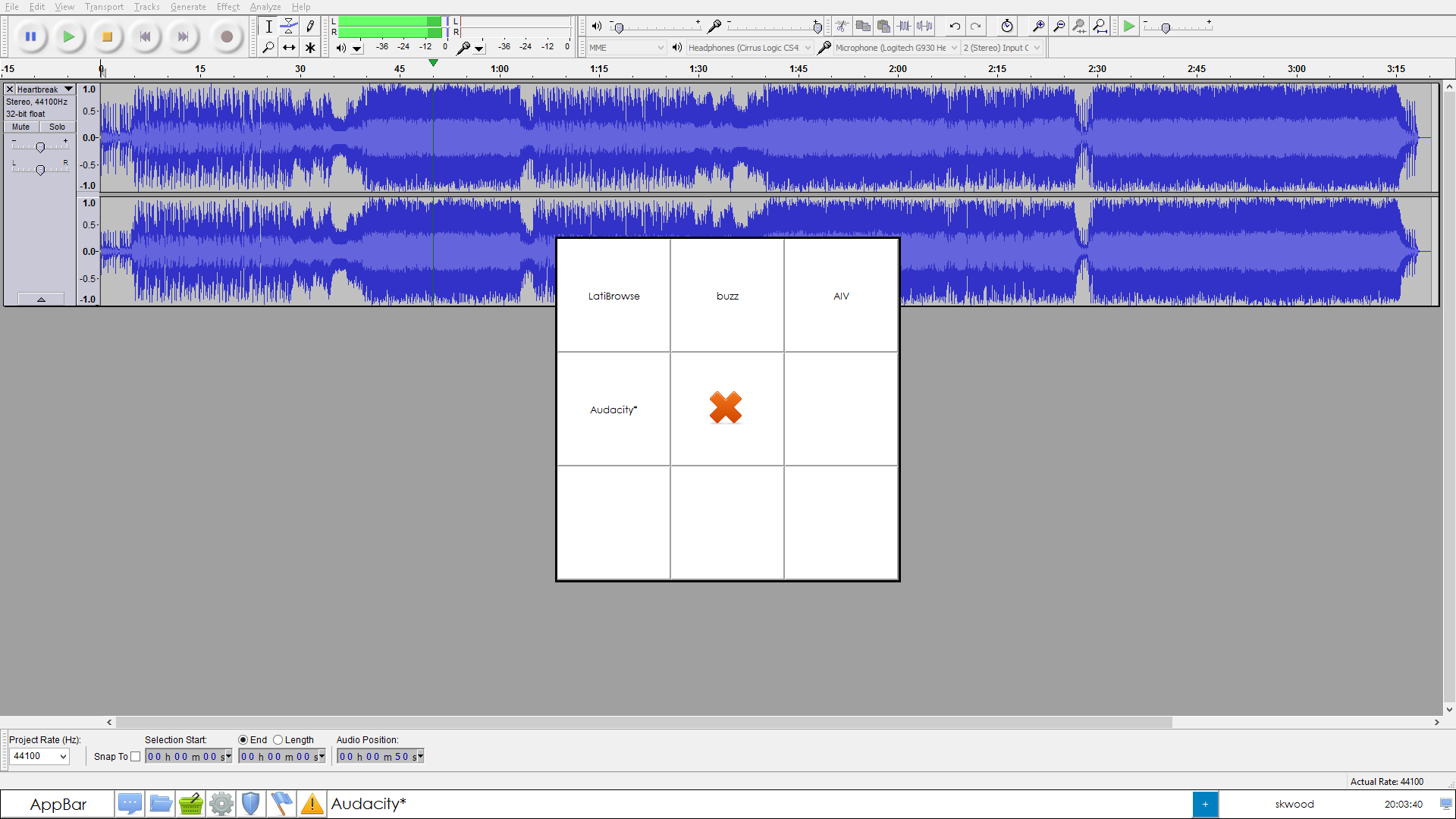Open the input meter dropdown arrow

pyautogui.click(x=479, y=49)
